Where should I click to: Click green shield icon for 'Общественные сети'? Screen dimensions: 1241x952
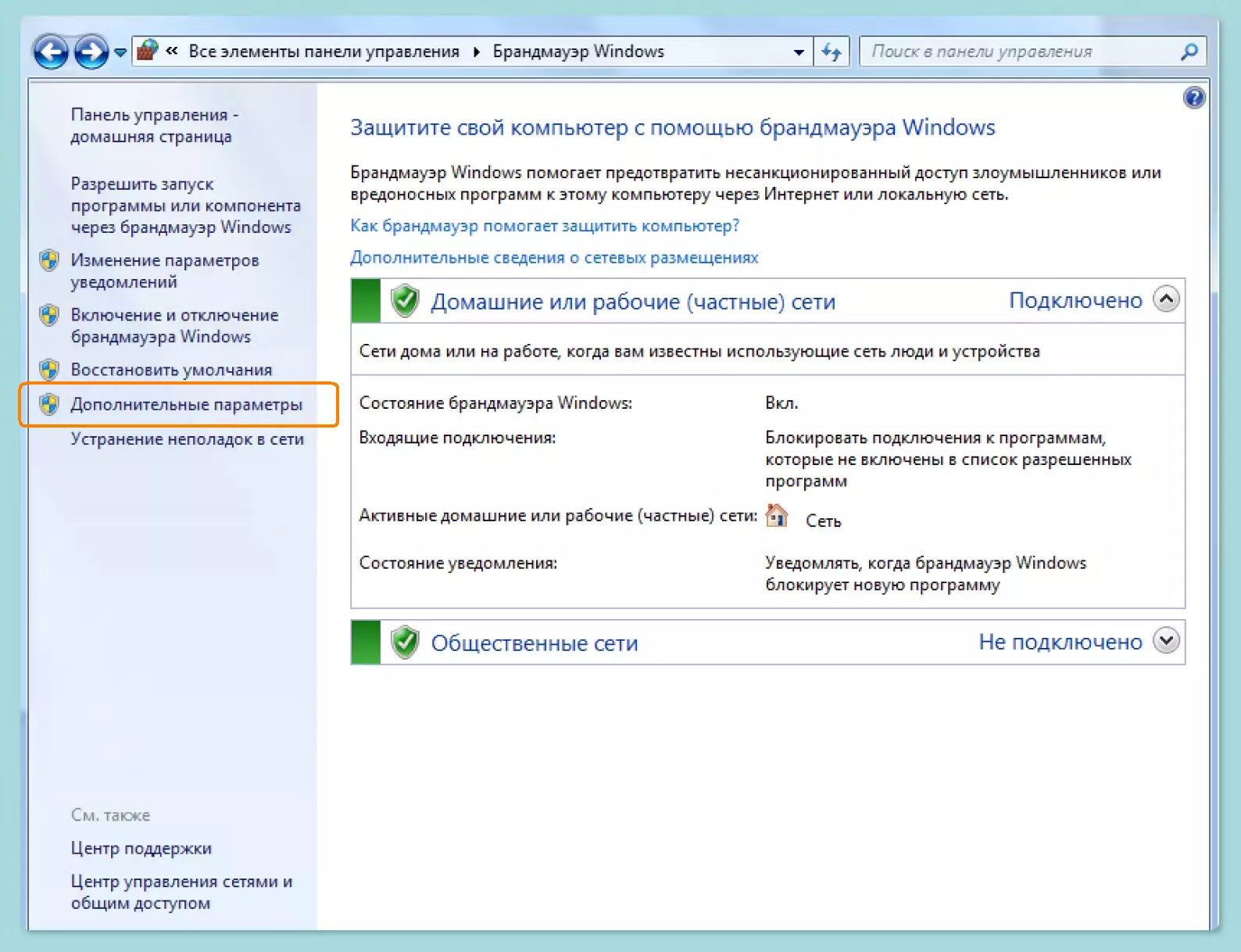pyautogui.click(x=405, y=642)
